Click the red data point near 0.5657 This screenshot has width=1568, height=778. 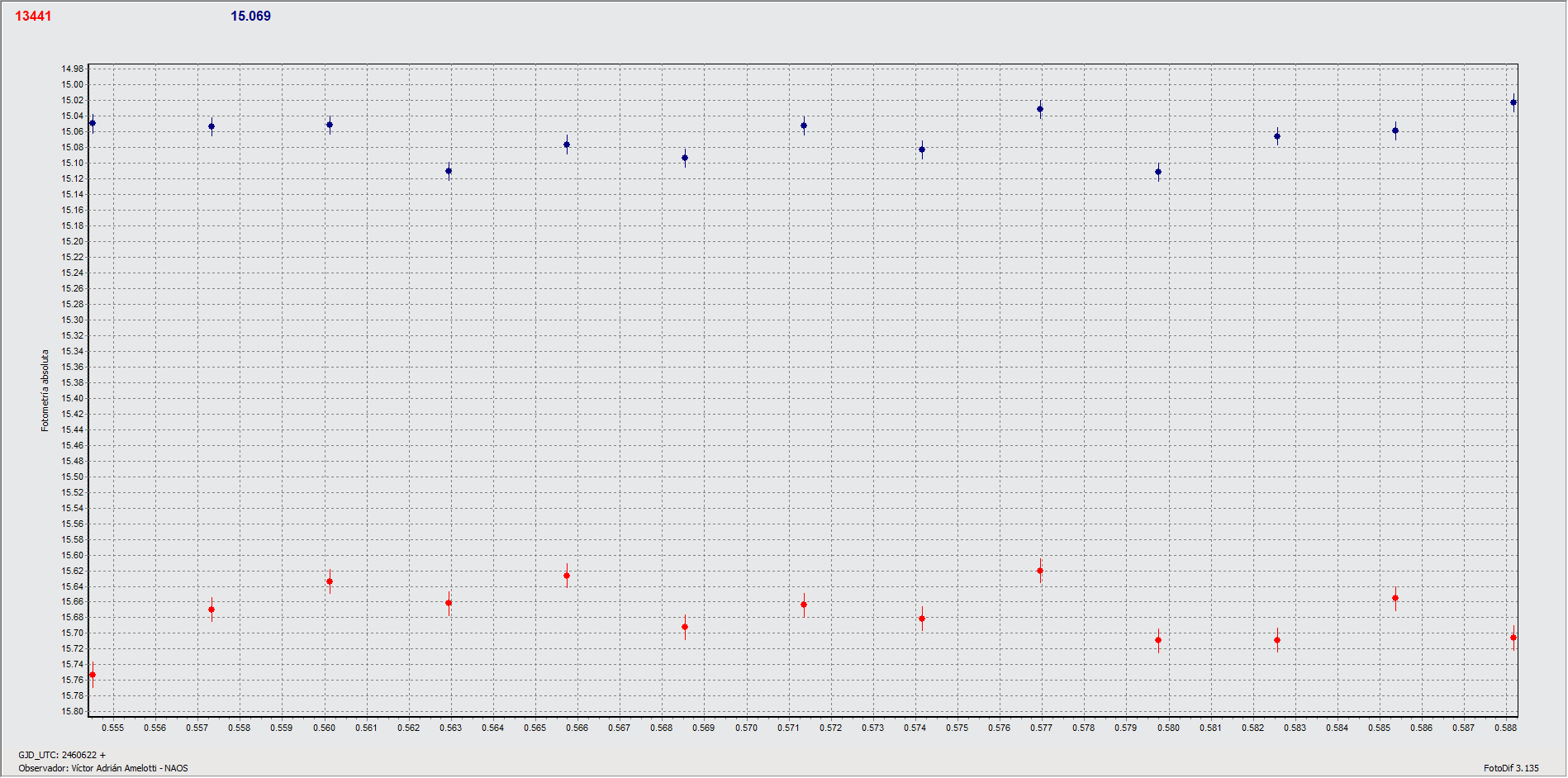567,576
